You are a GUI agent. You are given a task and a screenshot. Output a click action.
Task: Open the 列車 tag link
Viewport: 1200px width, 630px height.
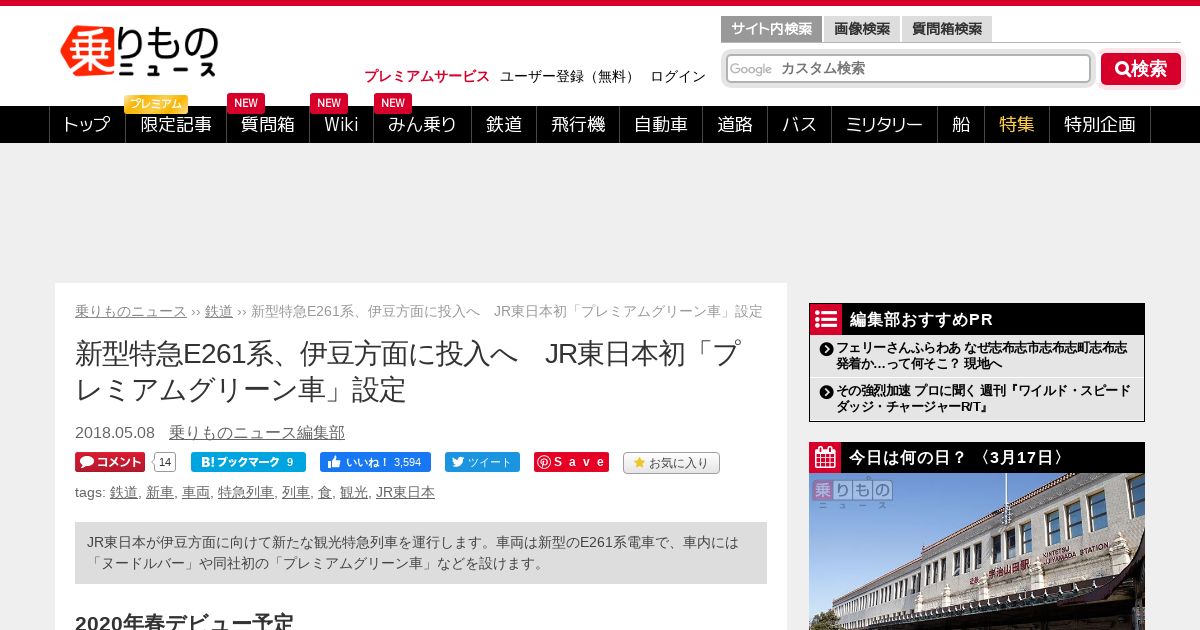pyautogui.click(x=296, y=492)
